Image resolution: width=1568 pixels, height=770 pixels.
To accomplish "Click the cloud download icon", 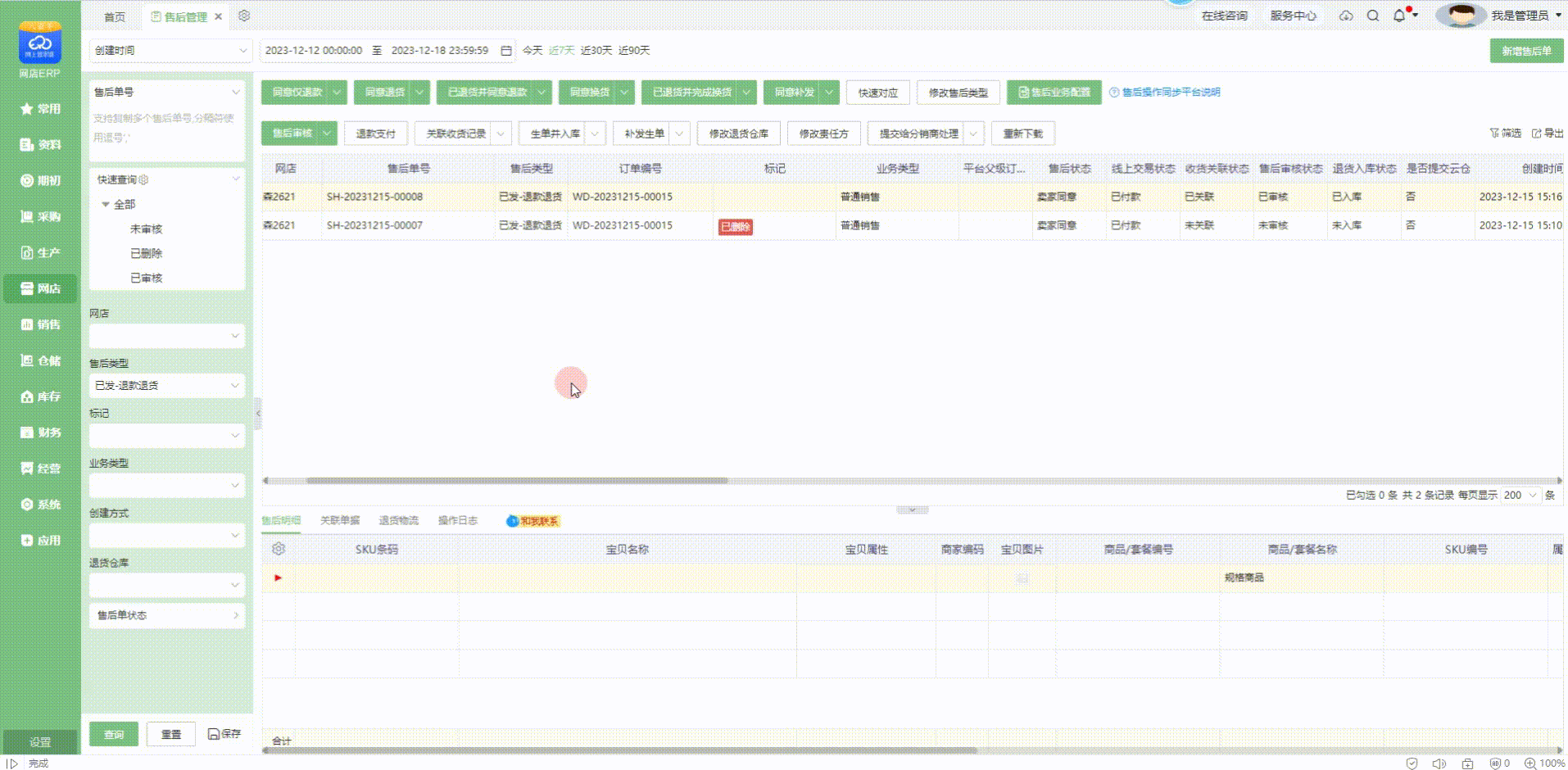I will tap(1346, 16).
